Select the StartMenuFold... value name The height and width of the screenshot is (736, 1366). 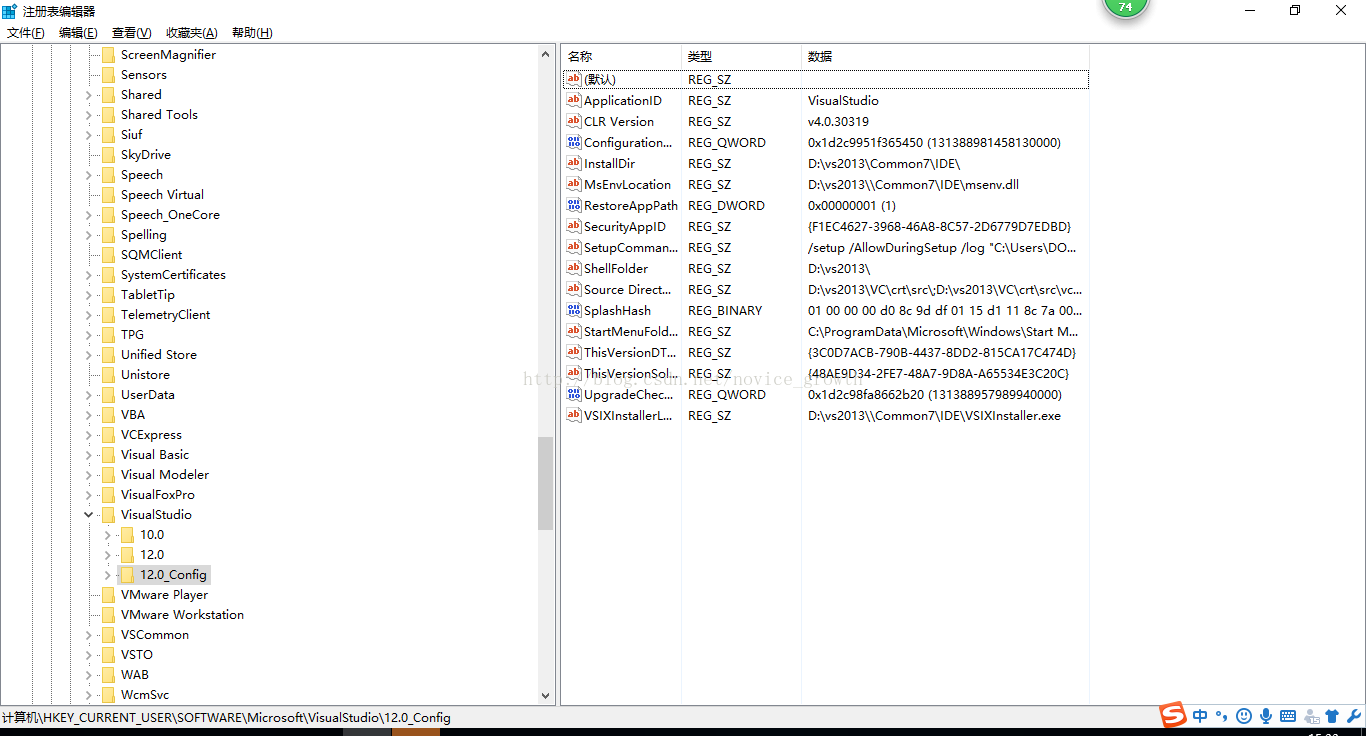(x=630, y=331)
